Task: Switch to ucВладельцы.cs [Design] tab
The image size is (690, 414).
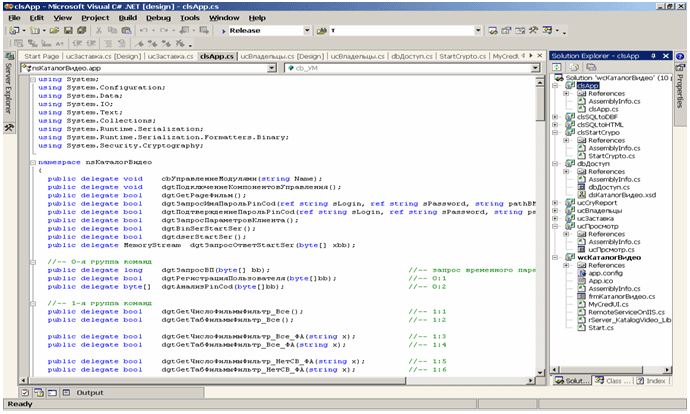Action: (x=282, y=56)
